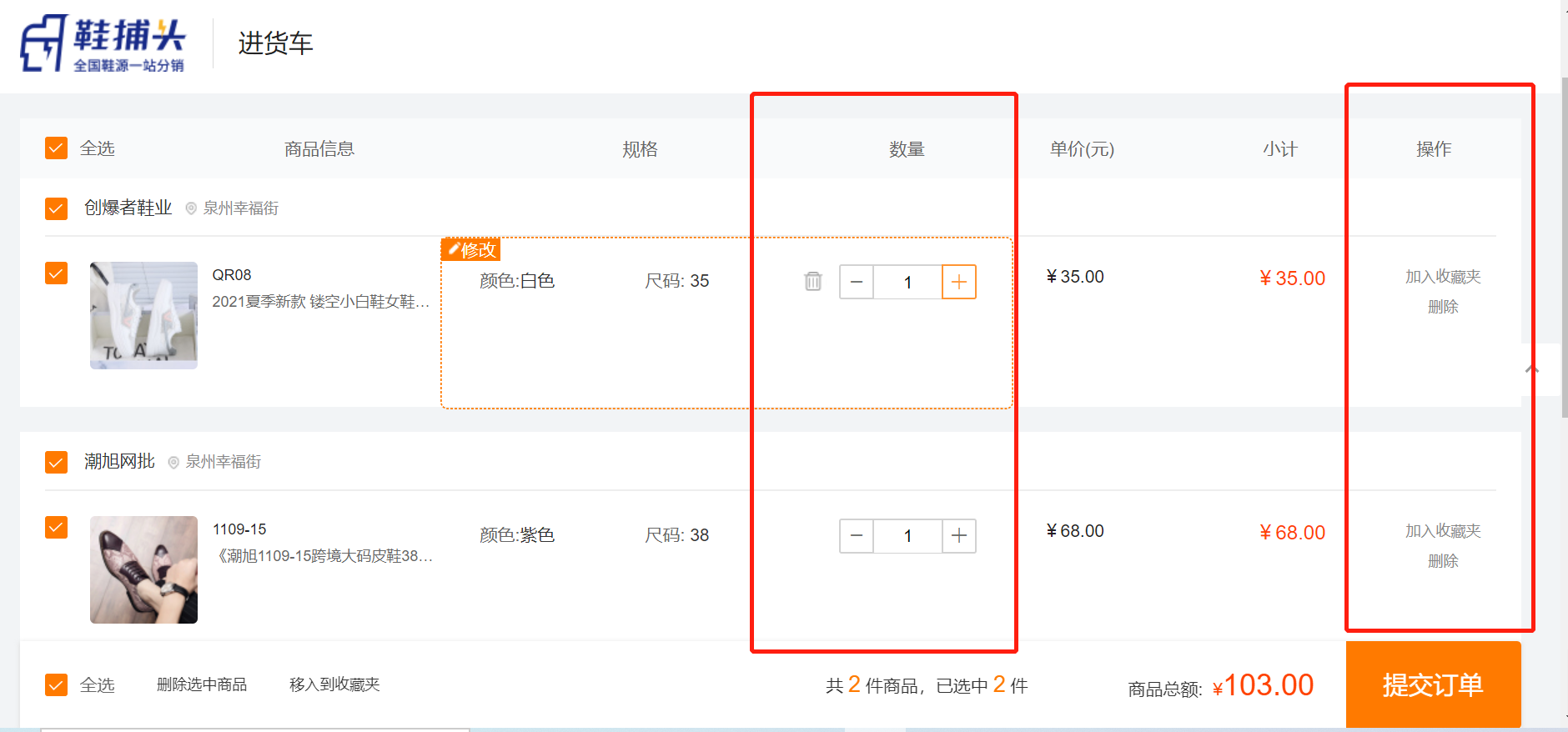This screenshot has height=732, width=1568.
Task: Increase quantity of QR08 white shoes
Action: [x=958, y=282]
